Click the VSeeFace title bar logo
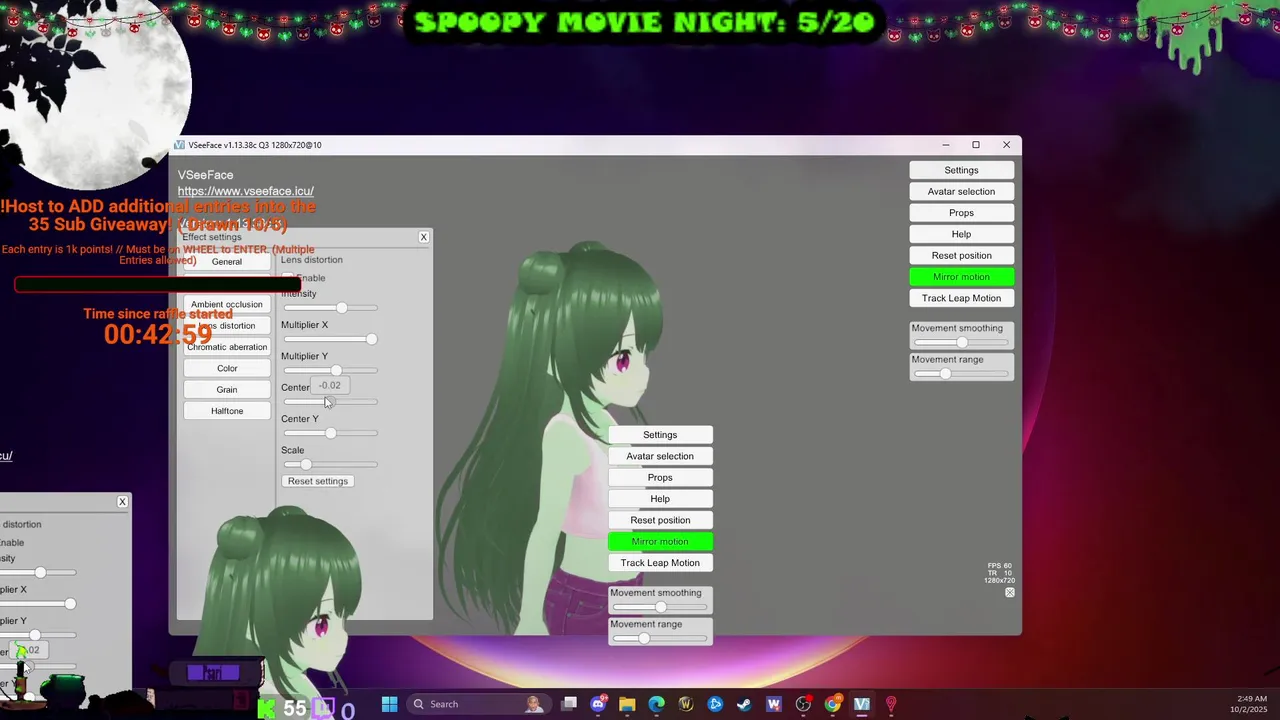 [180, 145]
